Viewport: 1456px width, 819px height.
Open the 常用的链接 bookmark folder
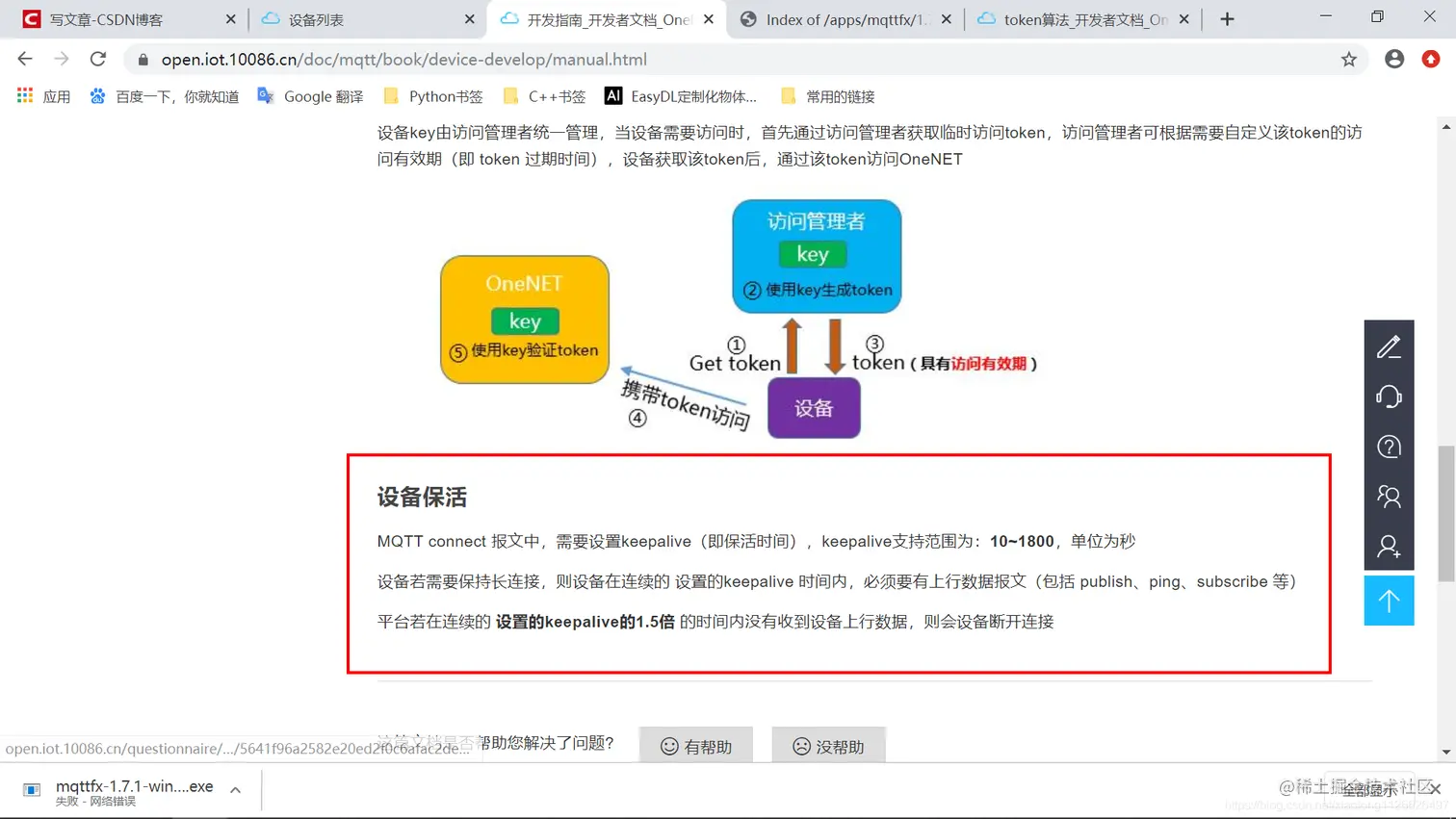tap(828, 96)
